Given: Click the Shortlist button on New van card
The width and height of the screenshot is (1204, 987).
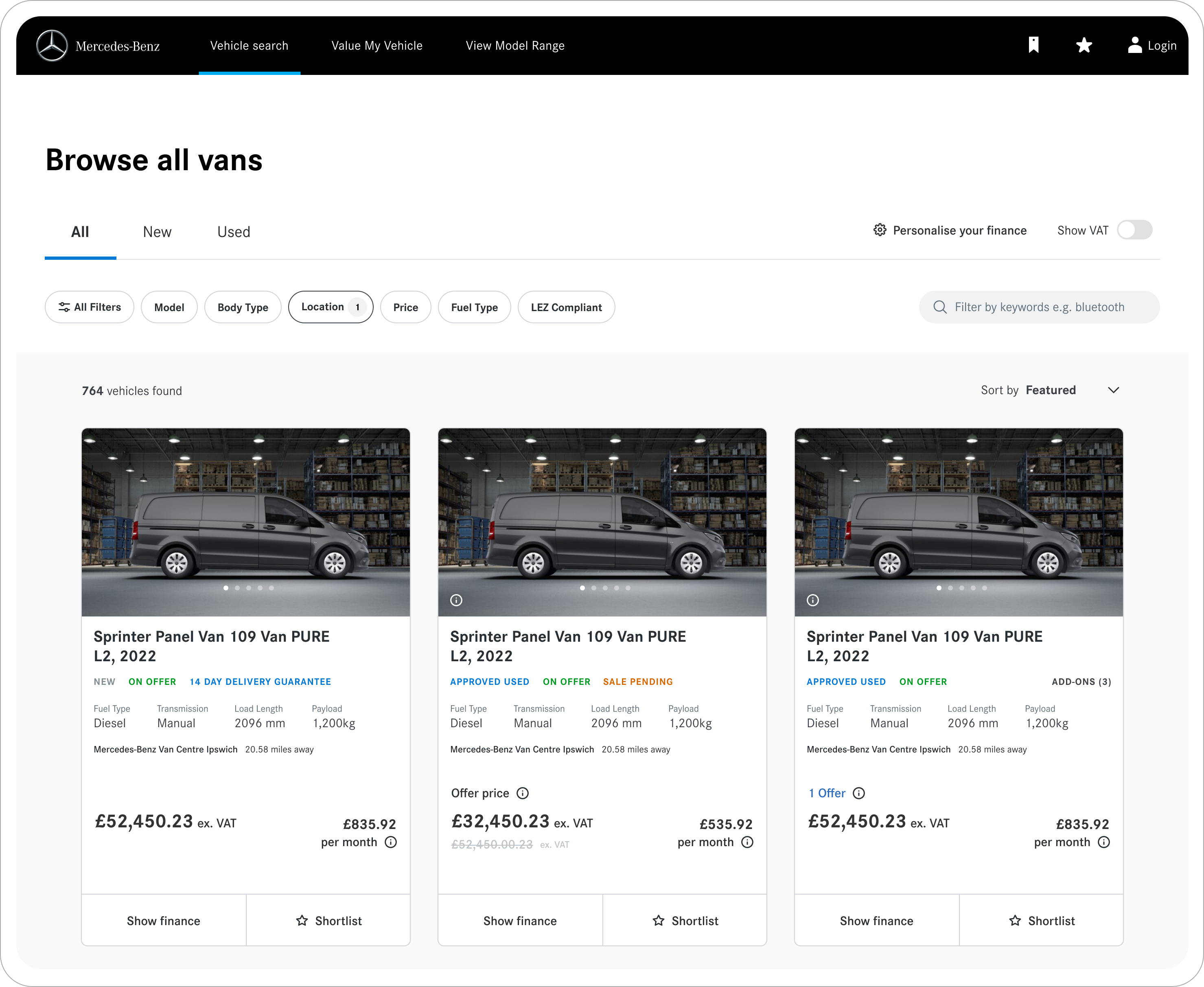Looking at the screenshot, I should (x=328, y=921).
